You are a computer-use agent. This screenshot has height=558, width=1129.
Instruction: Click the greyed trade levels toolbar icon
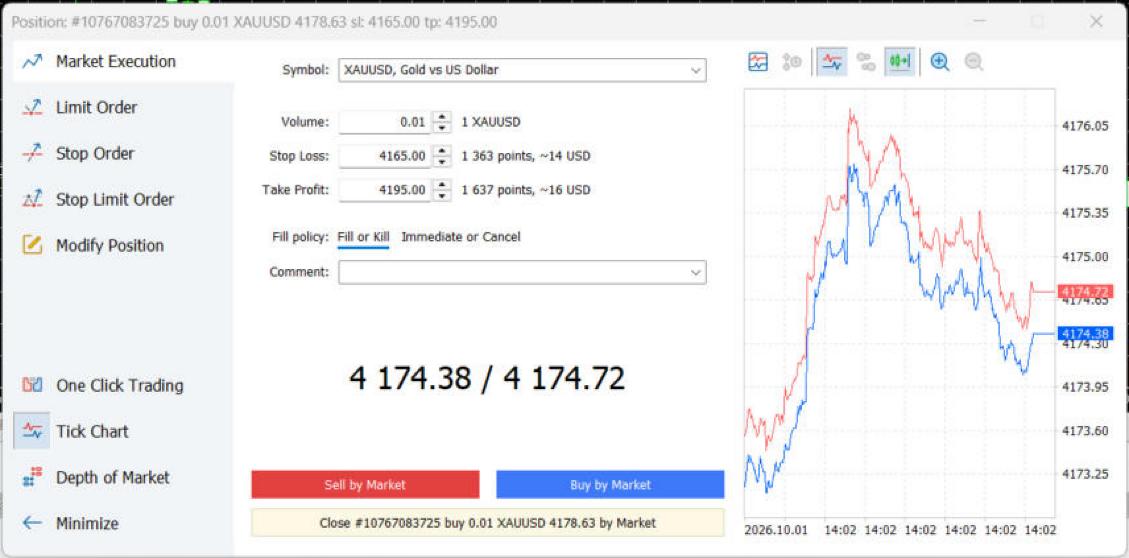792,62
